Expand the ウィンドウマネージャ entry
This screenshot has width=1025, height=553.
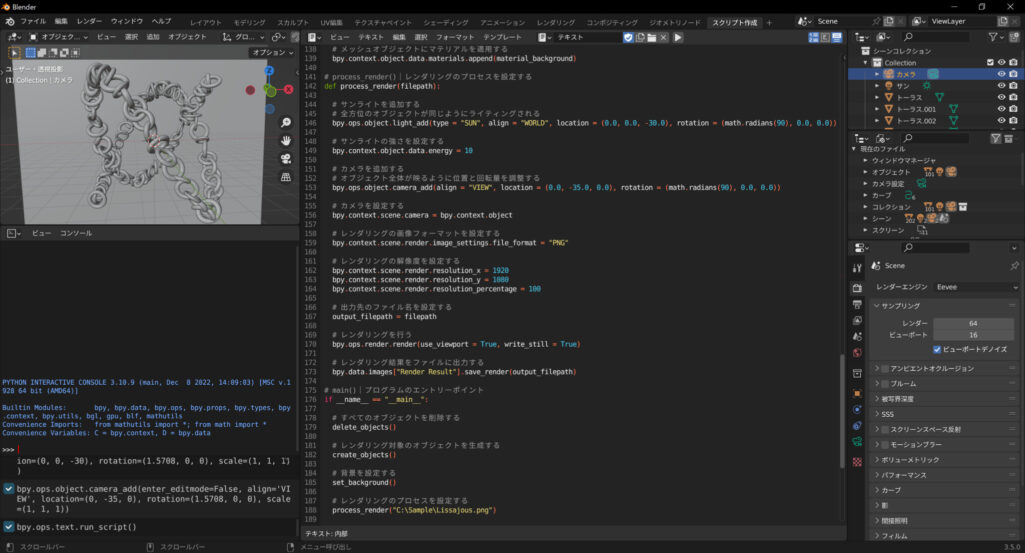865,160
